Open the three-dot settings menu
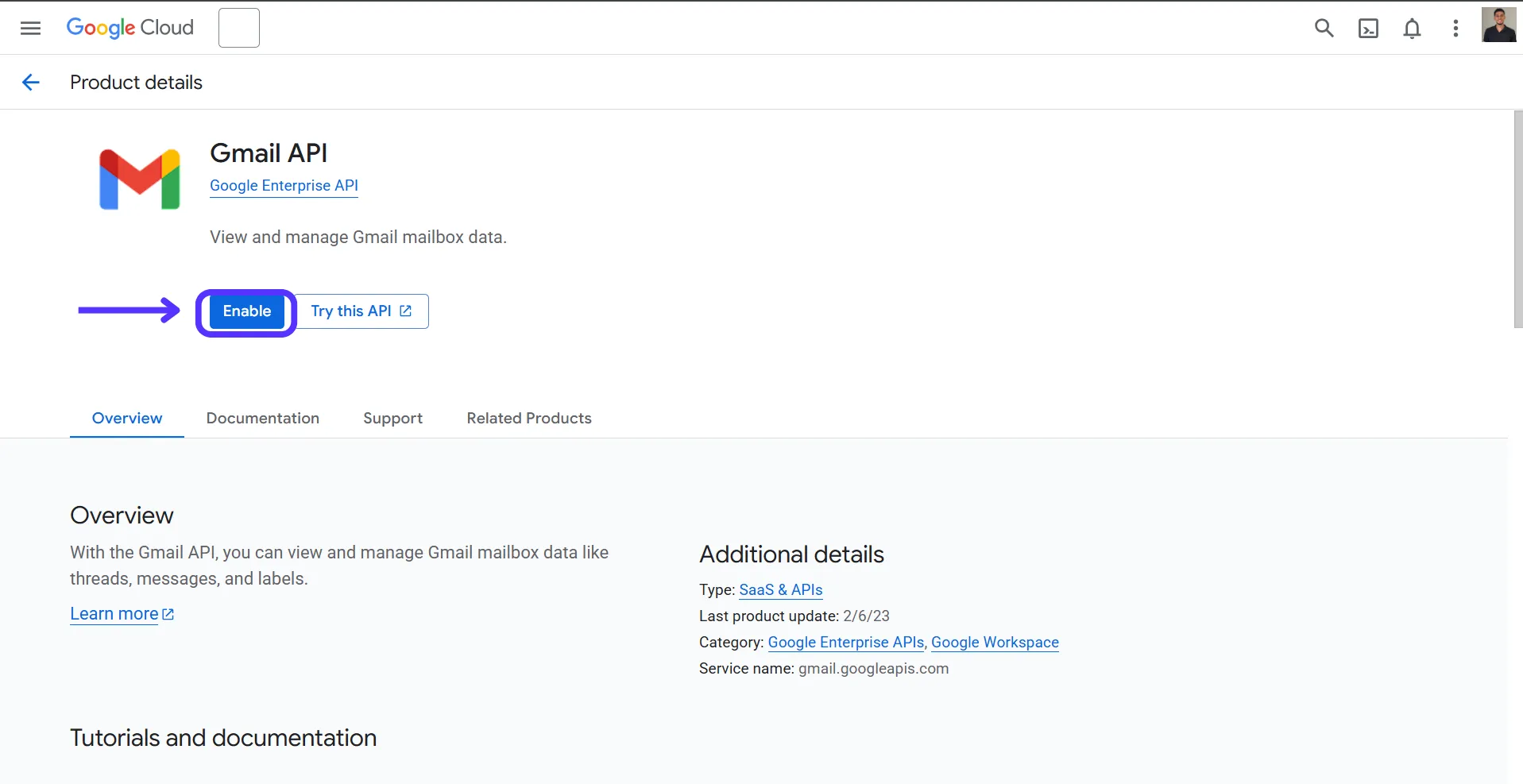Screen dimensions: 1523x784 [x=1455, y=29]
